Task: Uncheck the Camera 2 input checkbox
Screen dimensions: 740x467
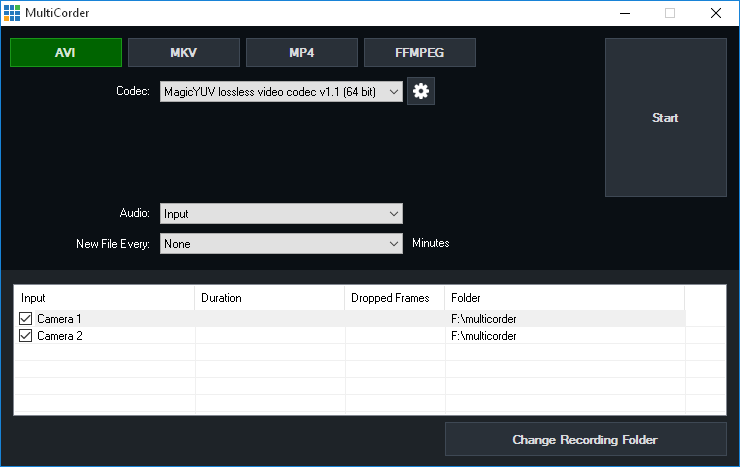Action: tap(25, 335)
